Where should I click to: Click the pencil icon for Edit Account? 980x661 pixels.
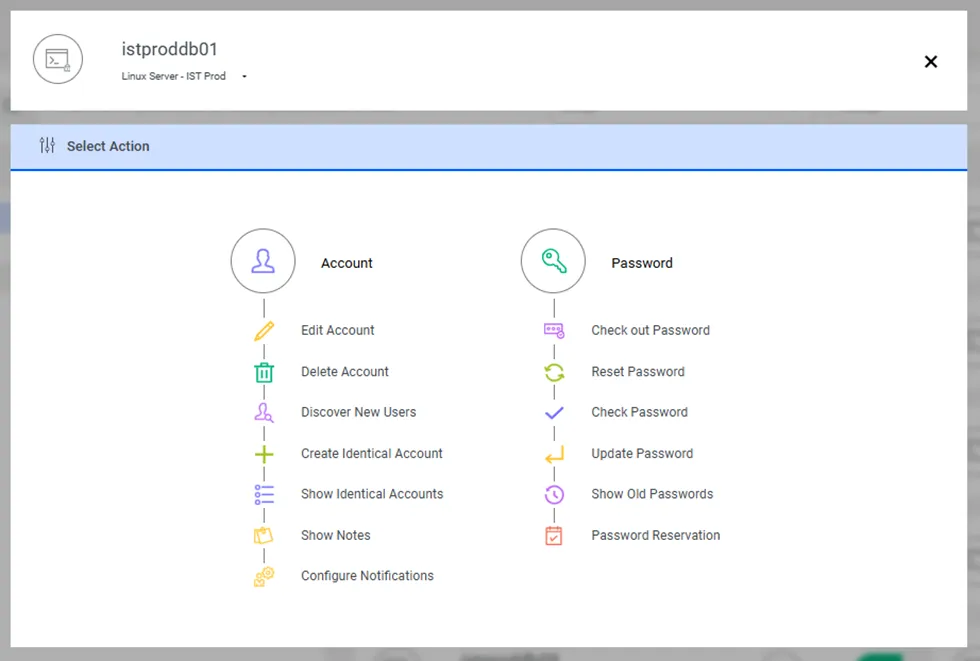[264, 330]
